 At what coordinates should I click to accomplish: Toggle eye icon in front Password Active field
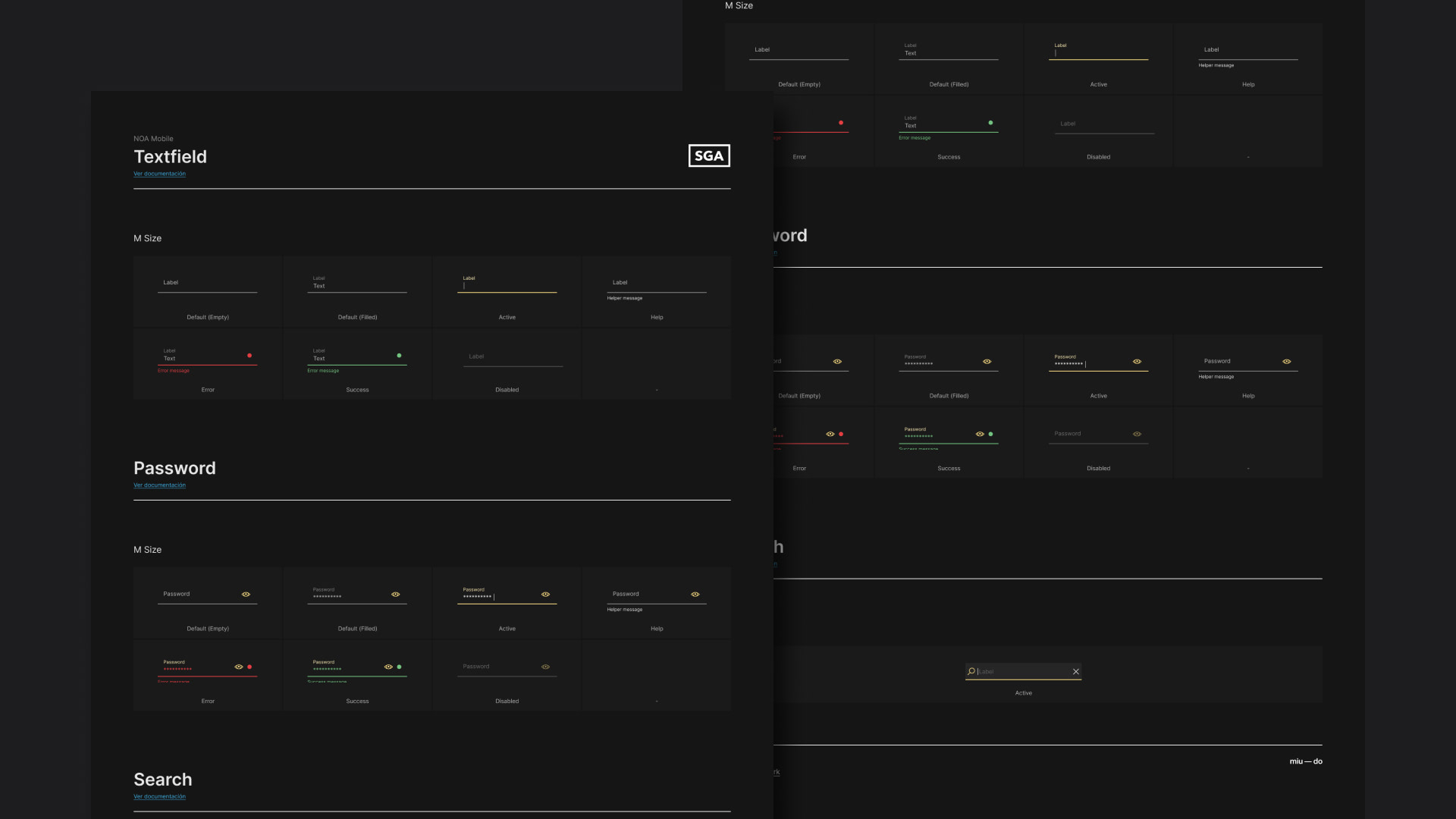[545, 594]
